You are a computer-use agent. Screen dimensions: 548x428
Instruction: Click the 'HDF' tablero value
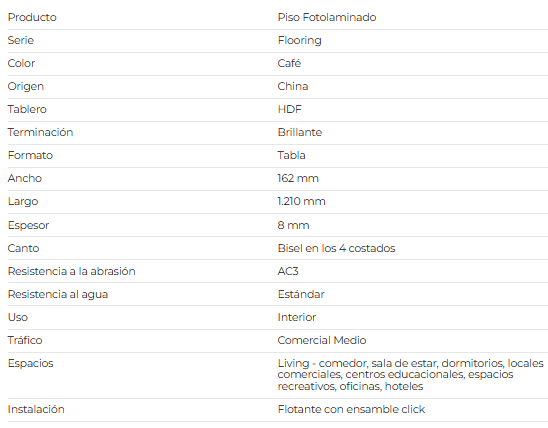[289, 109]
